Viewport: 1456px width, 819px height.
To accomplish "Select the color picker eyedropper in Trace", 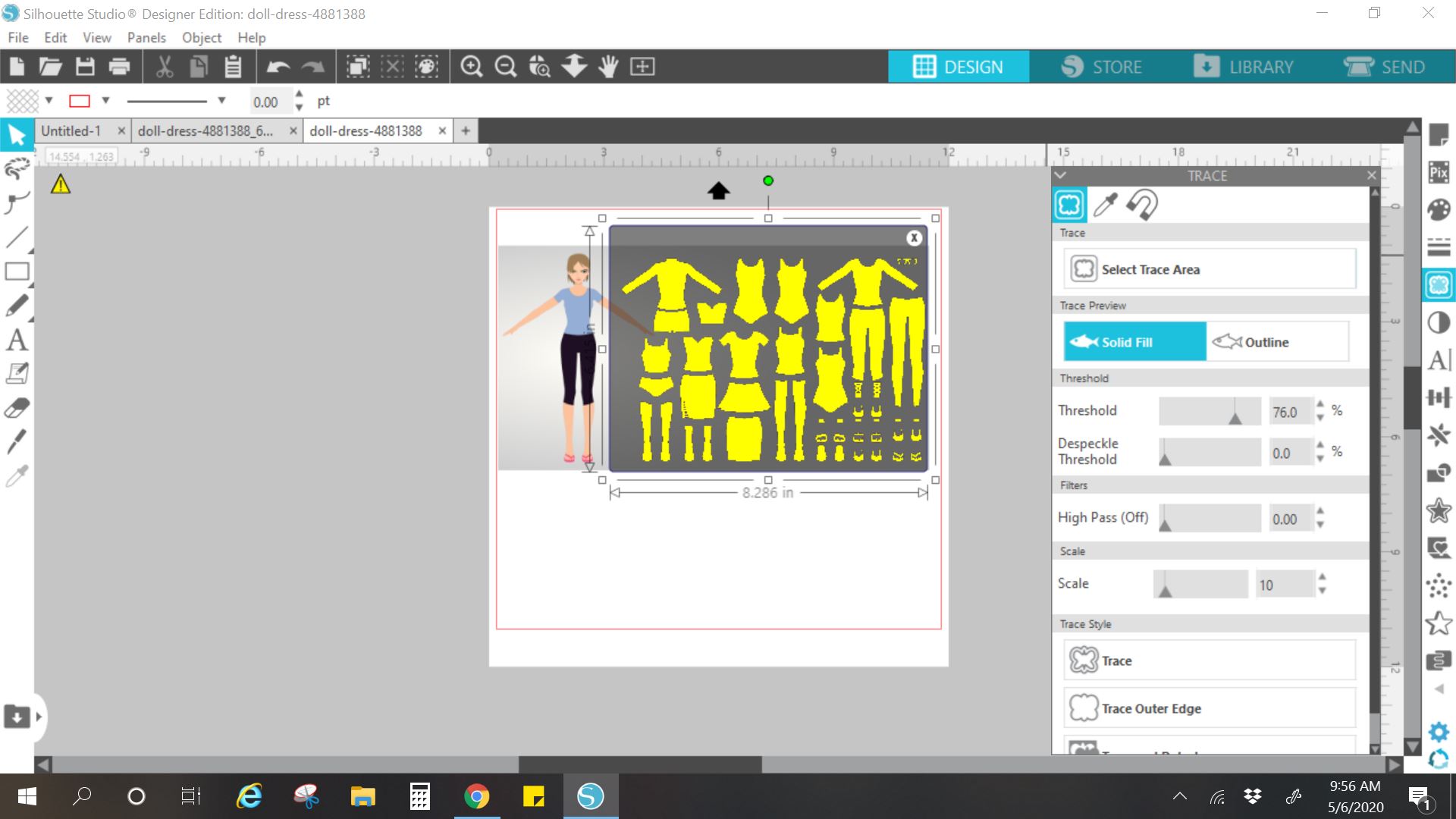I will click(x=1106, y=205).
